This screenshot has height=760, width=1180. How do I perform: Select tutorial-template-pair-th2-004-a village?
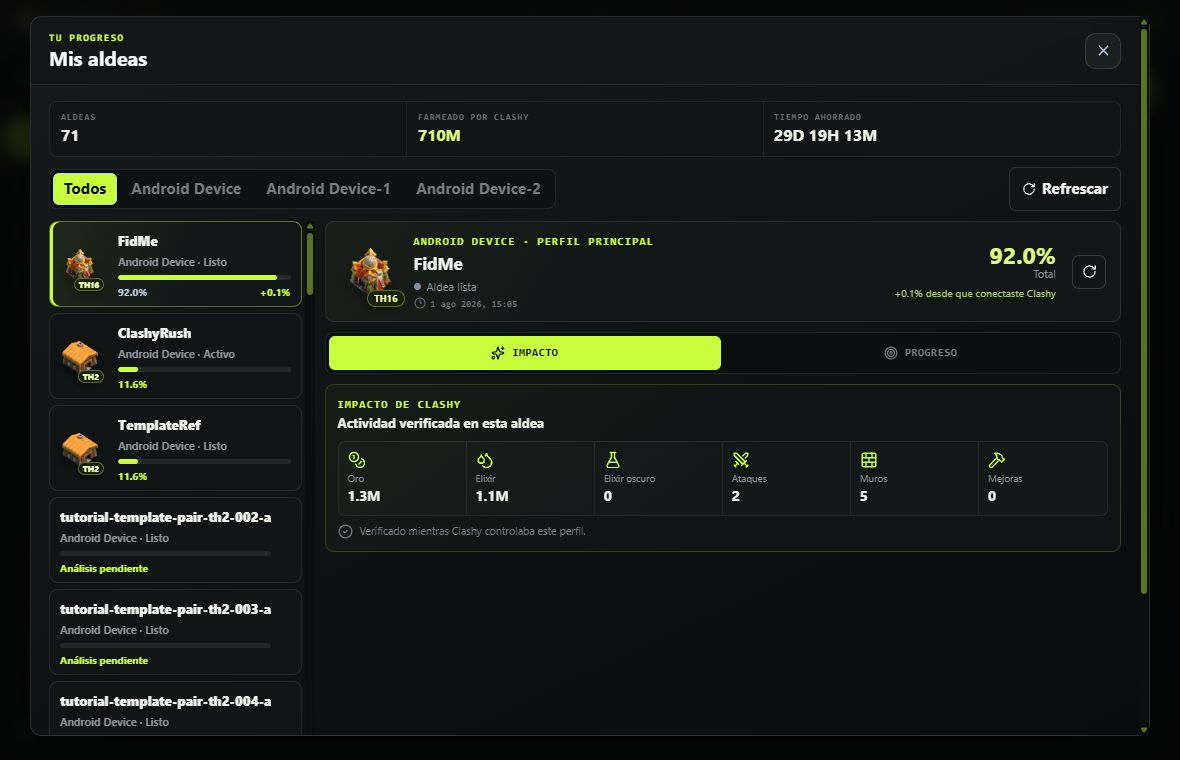[x=175, y=708]
